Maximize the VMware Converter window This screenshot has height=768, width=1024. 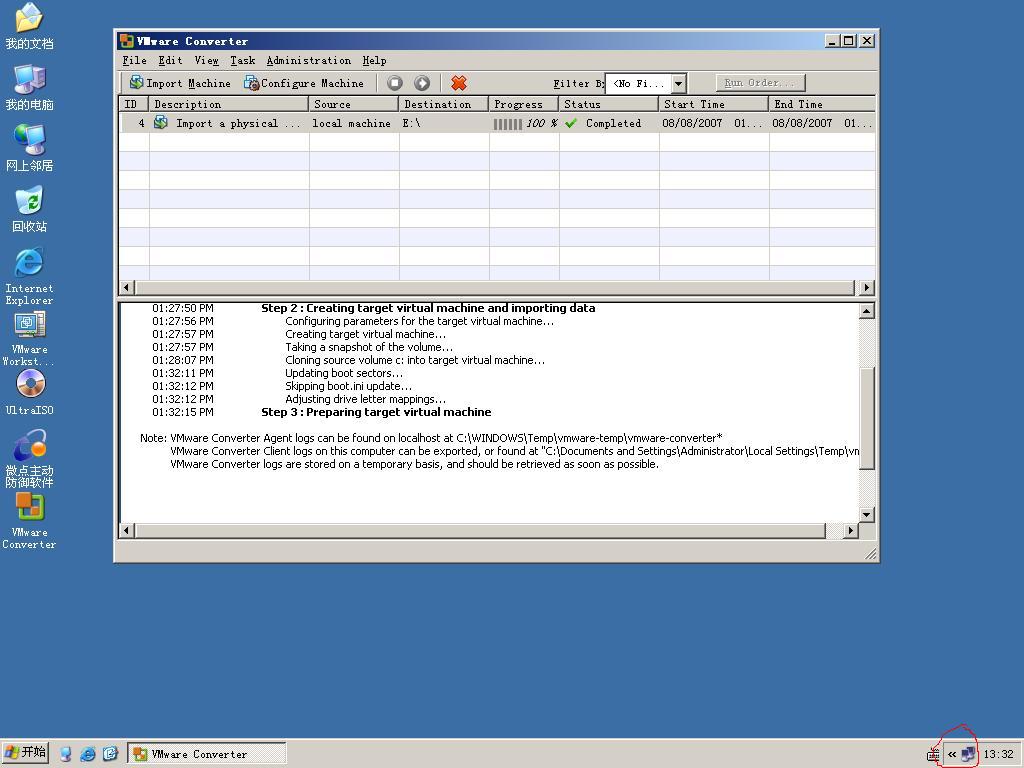click(848, 41)
